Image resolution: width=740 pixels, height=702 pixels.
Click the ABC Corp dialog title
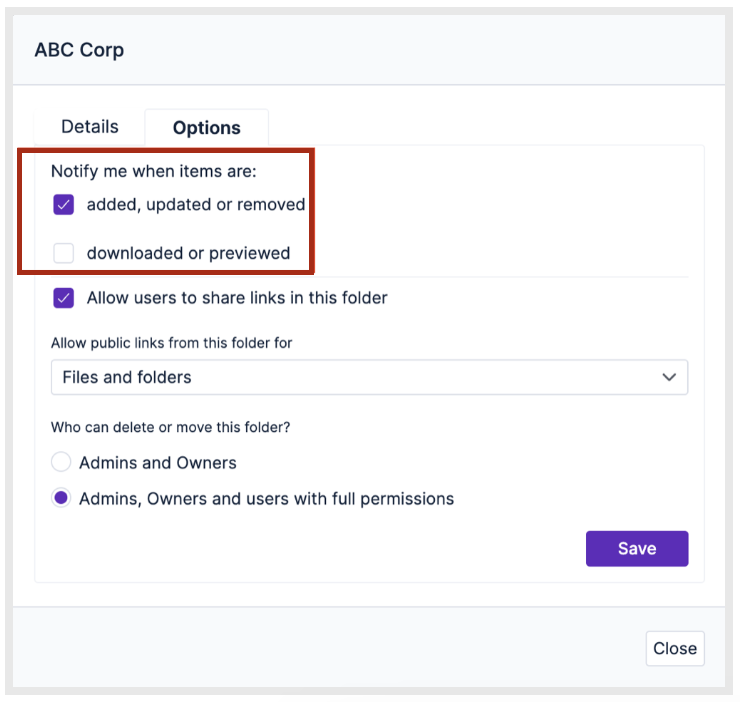[79, 50]
